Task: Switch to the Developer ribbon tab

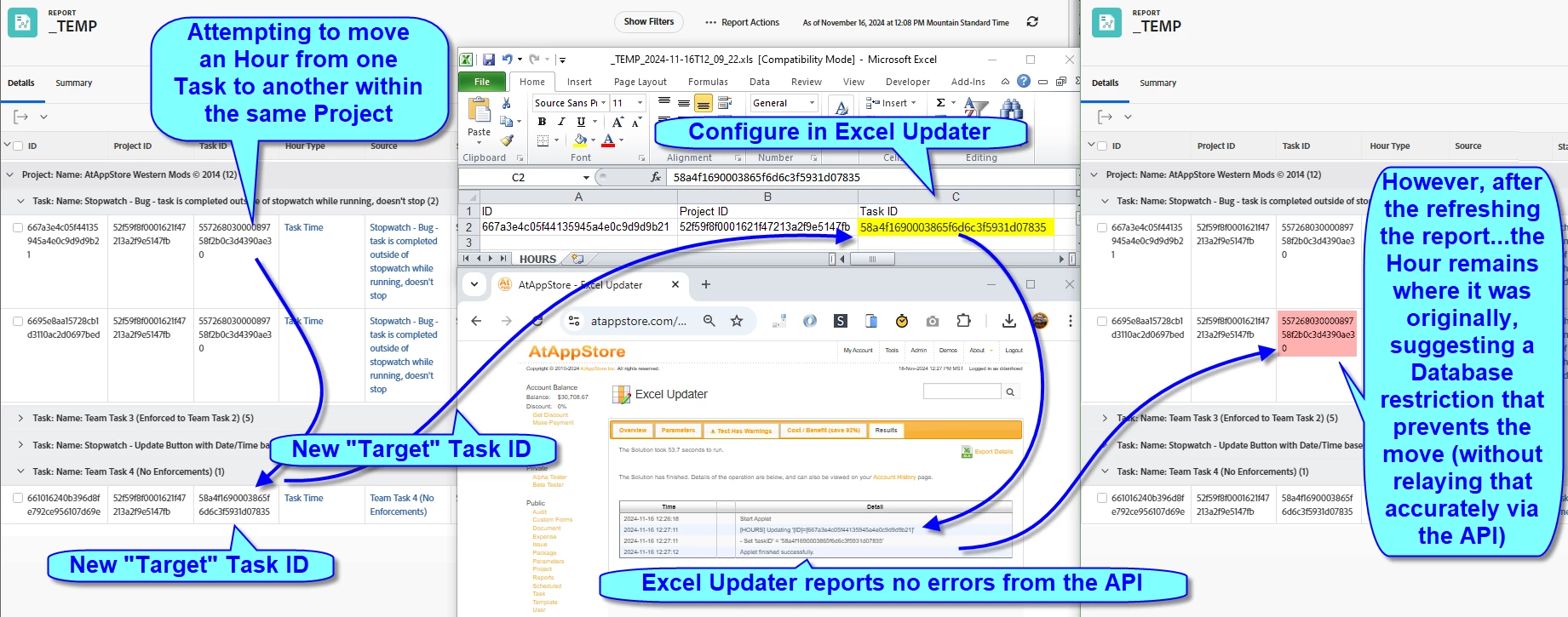Action: pos(908,82)
